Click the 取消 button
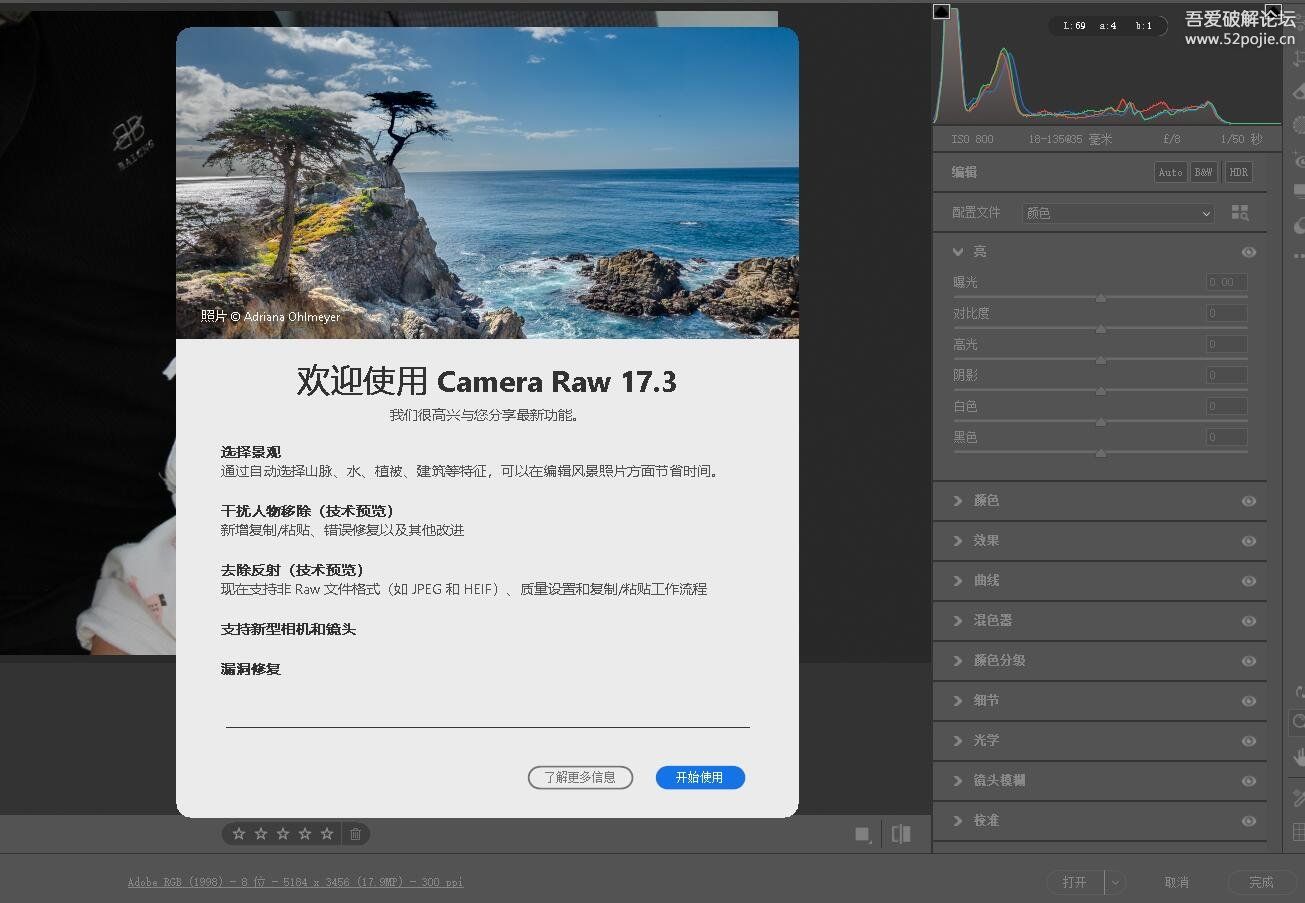 click(1177, 882)
